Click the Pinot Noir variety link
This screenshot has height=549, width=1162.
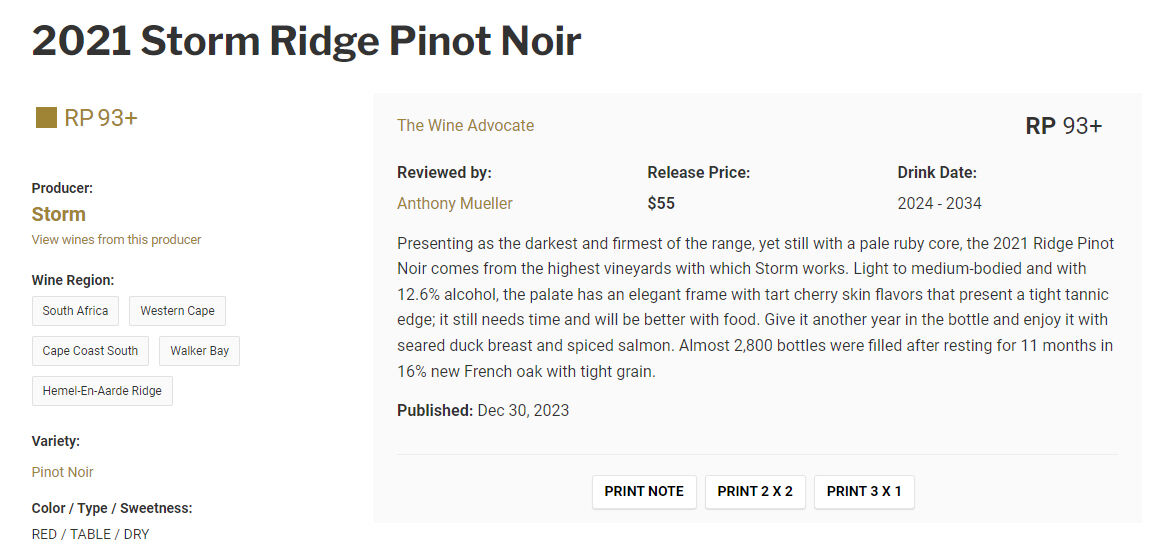pyautogui.click(x=62, y=472)
